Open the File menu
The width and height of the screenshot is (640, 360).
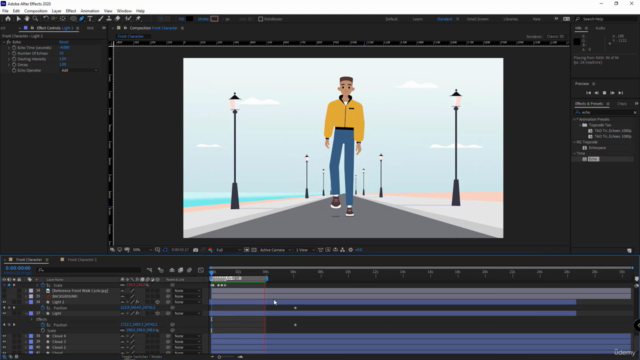tap(5, 11)
